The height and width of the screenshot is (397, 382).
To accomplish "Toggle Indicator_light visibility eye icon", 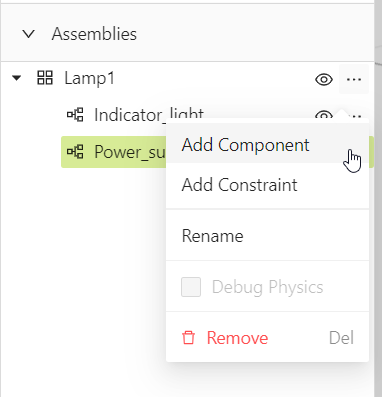I will [x=324, y=115].
